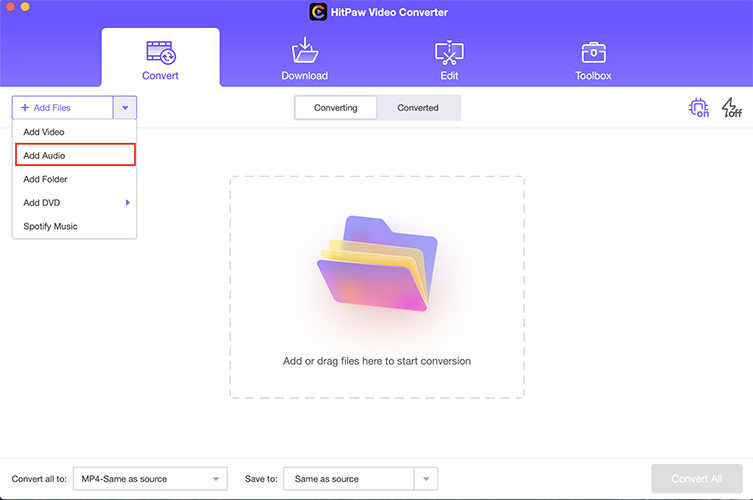Go to the Toolbox tab

[593, 60]
